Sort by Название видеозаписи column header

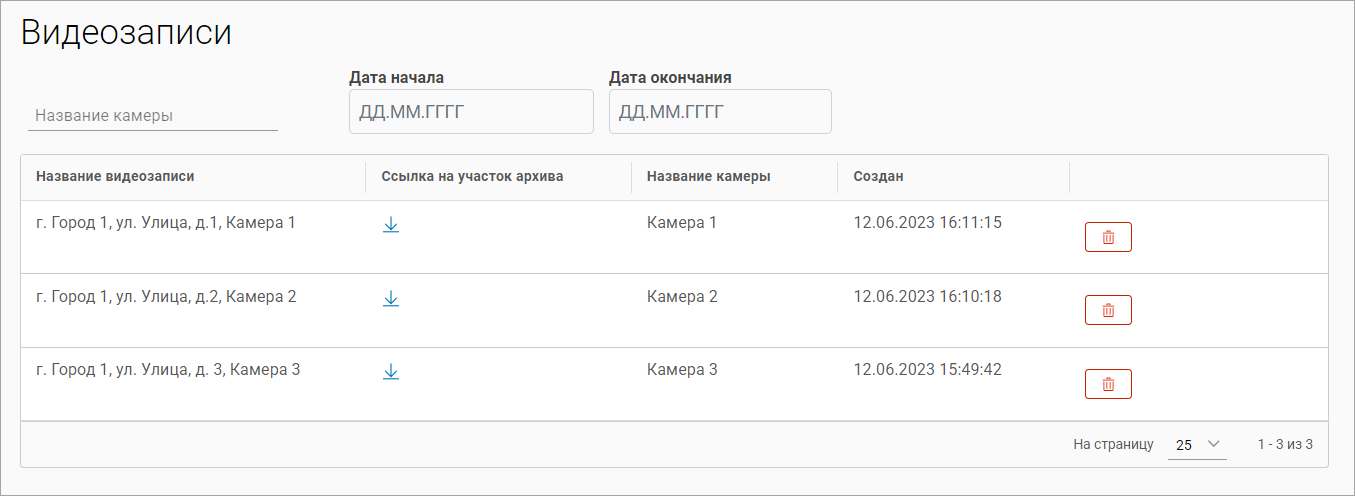point(115,177)
